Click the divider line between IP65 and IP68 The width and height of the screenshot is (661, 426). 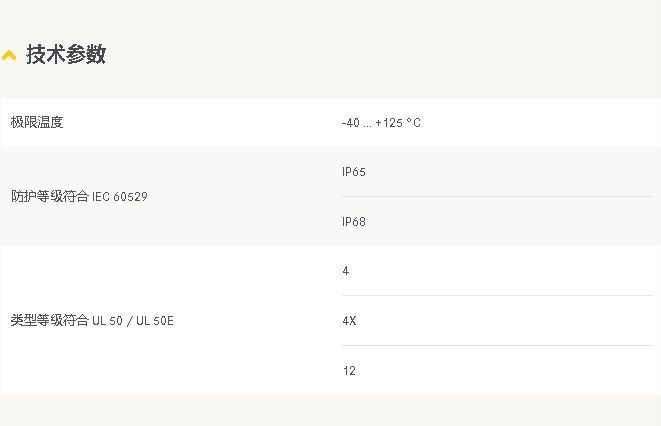tap(496, 197)
